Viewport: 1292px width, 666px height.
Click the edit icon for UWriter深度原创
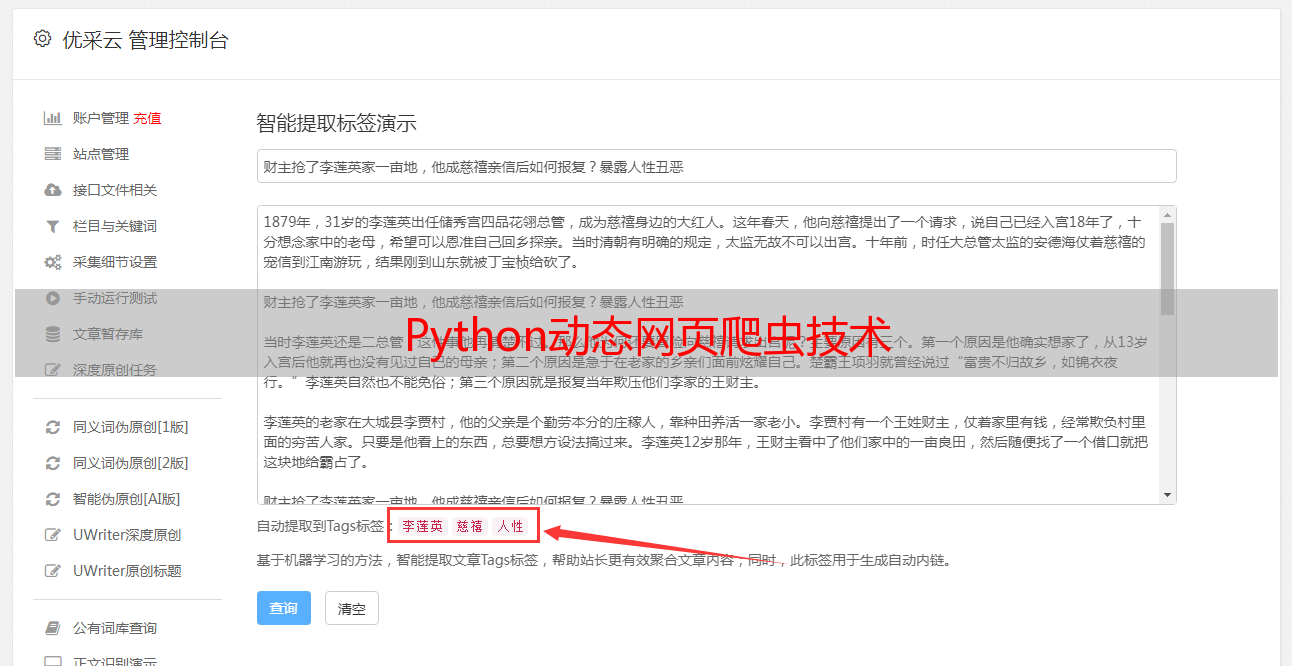pos(53,535)
